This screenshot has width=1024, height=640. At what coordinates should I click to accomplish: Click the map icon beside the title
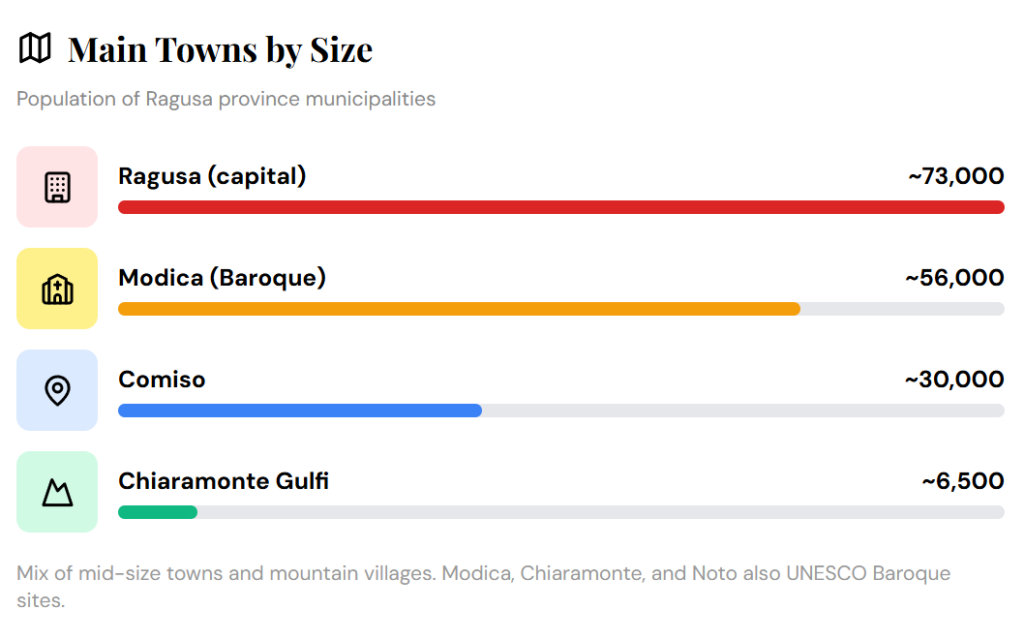pyautogui.click(x=35, y=48)
